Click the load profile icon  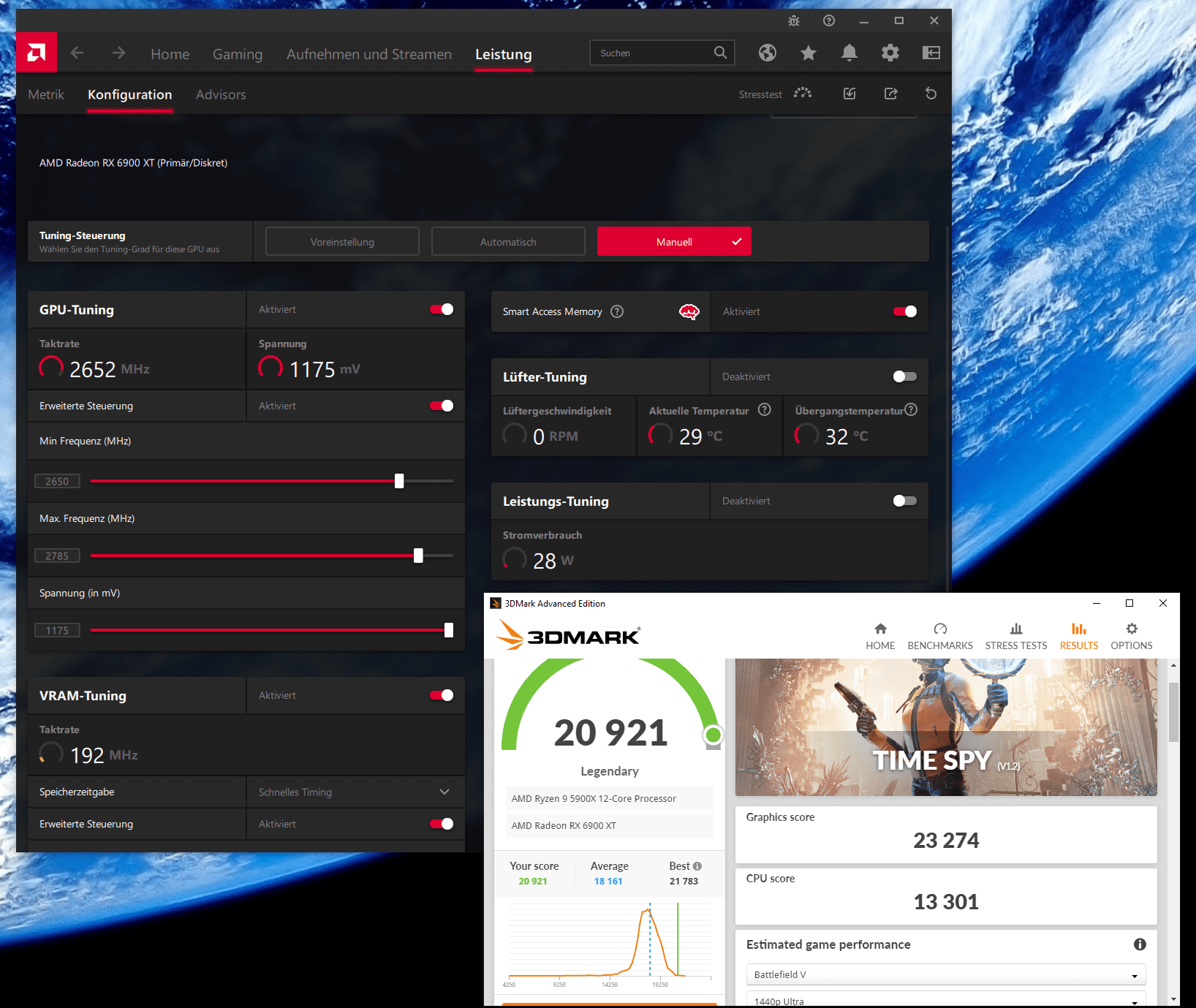849,94
